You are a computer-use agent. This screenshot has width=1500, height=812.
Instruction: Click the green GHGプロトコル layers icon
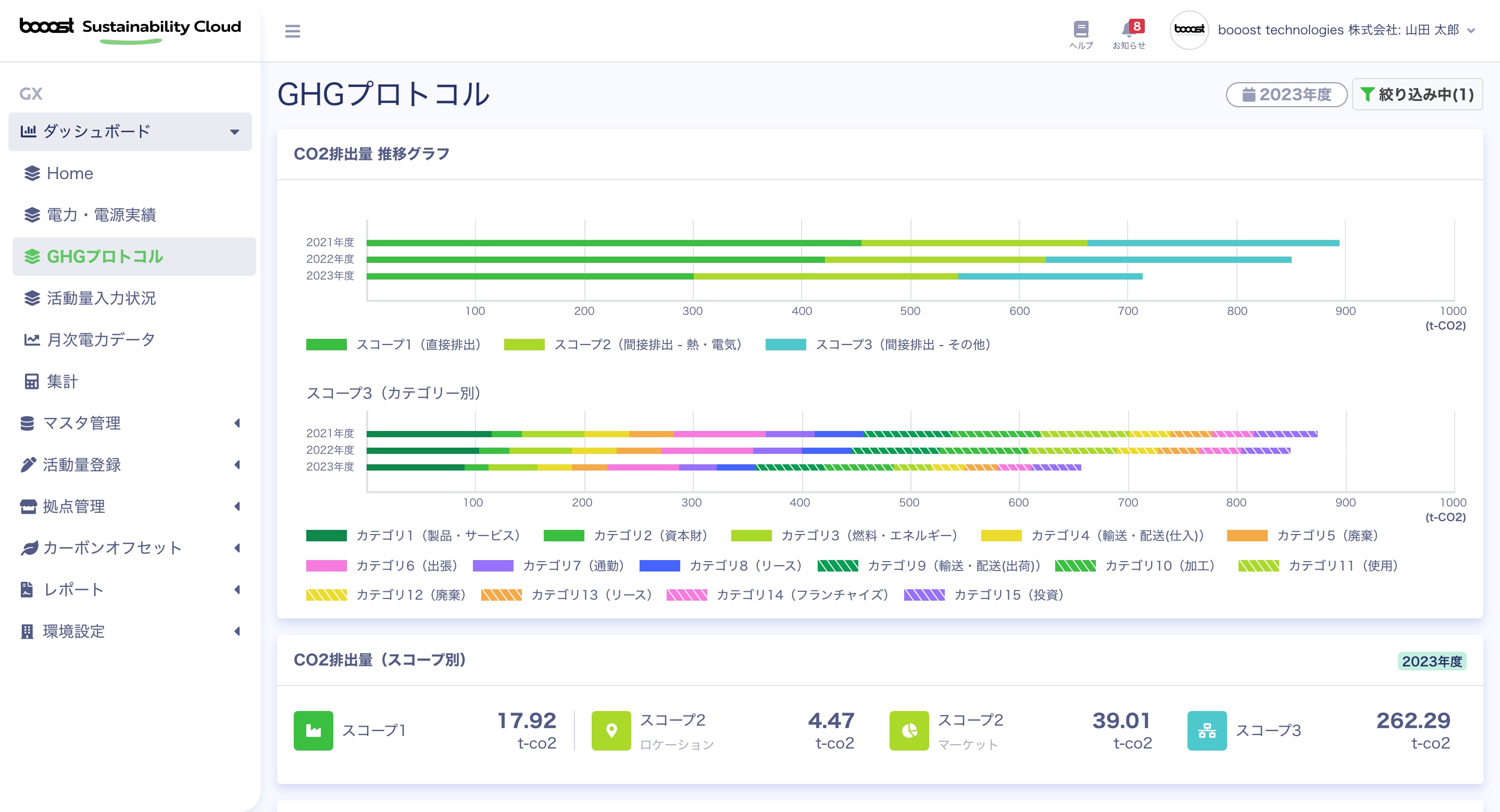pos(32,257)
